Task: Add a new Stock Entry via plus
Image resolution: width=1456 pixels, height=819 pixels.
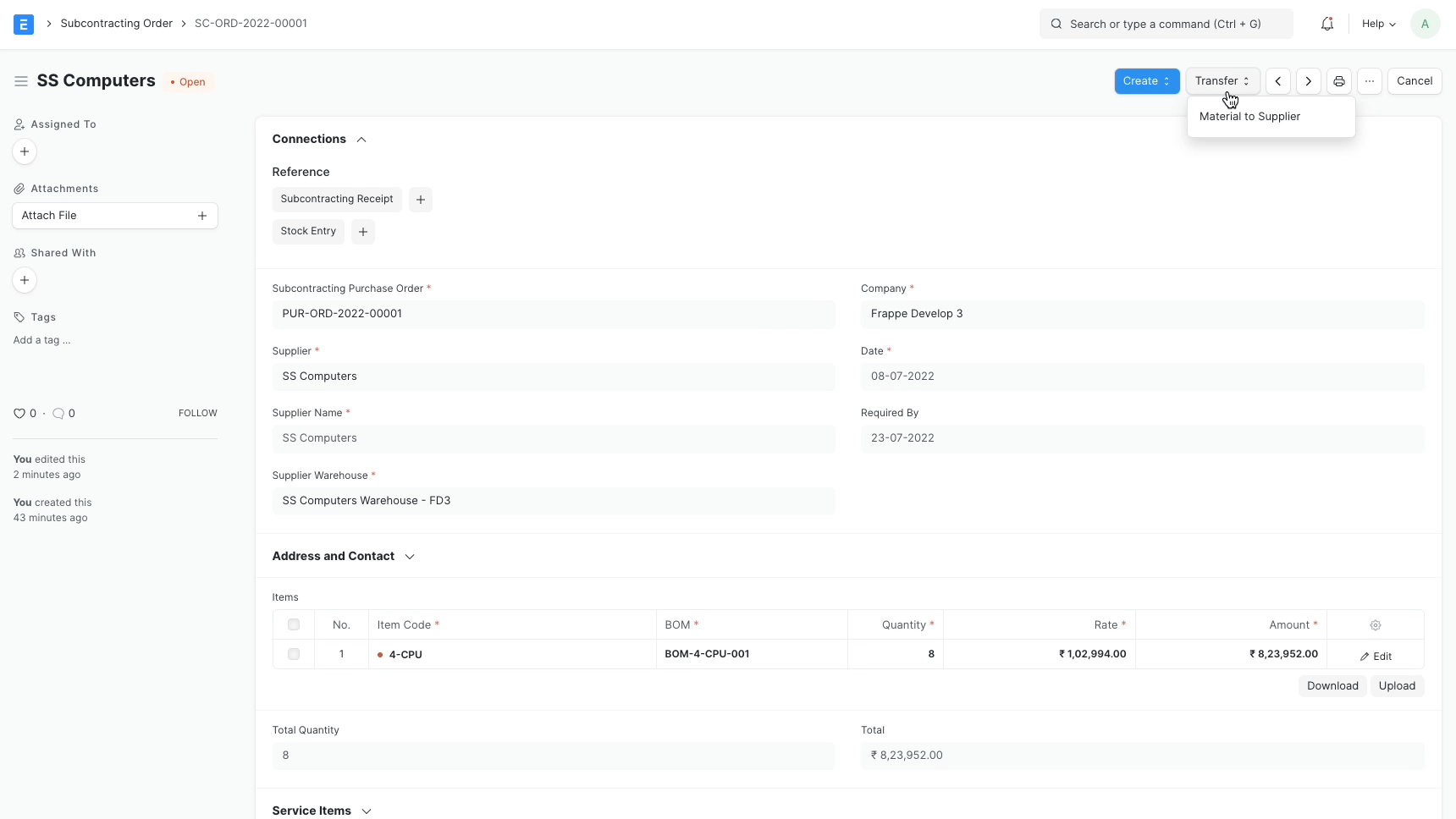Action: [x=362, y=232]
